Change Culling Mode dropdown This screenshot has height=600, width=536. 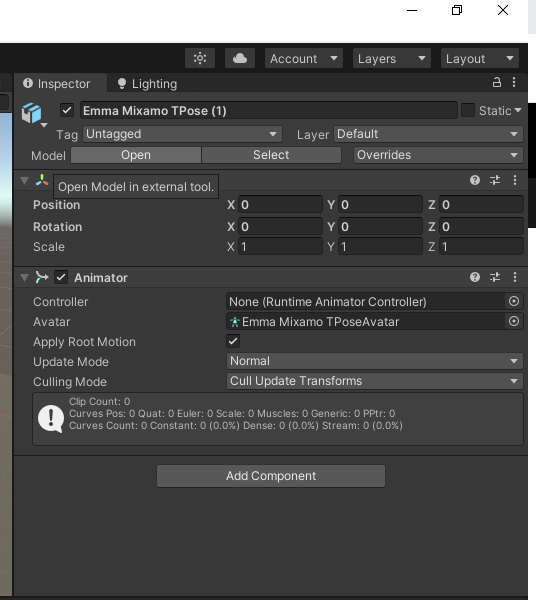tap(375, 381)
